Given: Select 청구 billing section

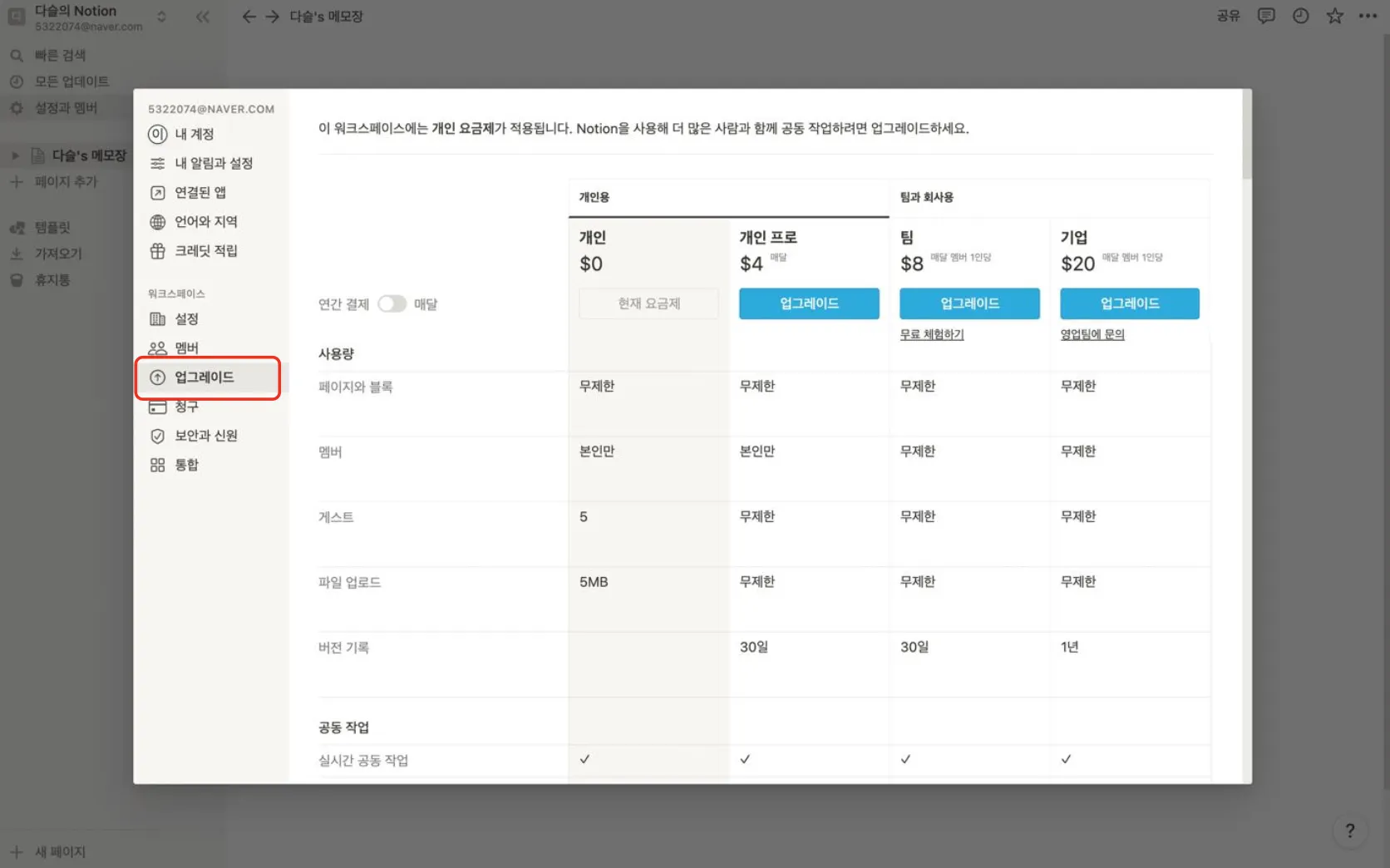Looking at the screenshot, I should click(x=212, y=407).
